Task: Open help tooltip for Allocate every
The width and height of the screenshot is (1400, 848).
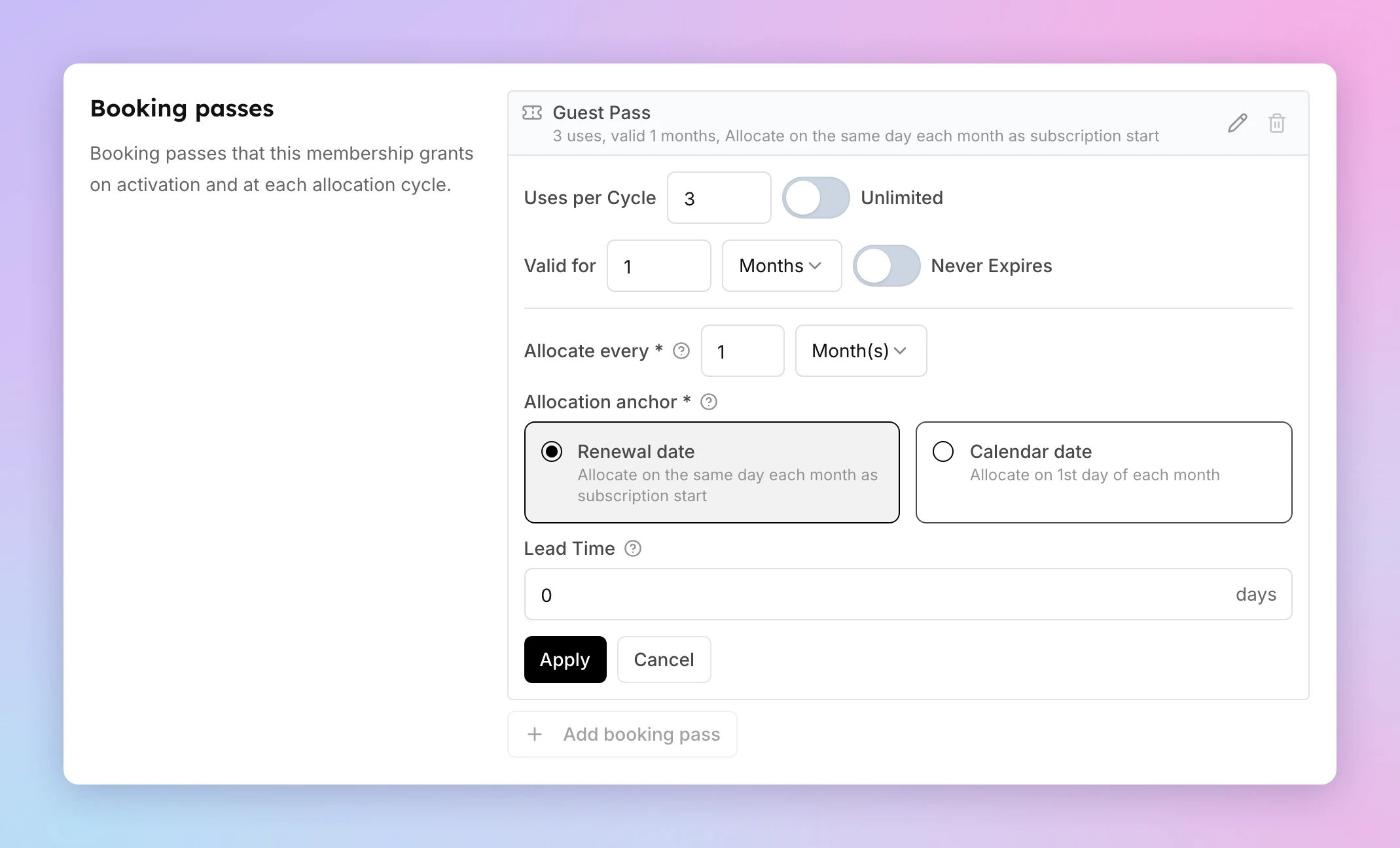Action: pyautogui.click(x=681, y=351)
